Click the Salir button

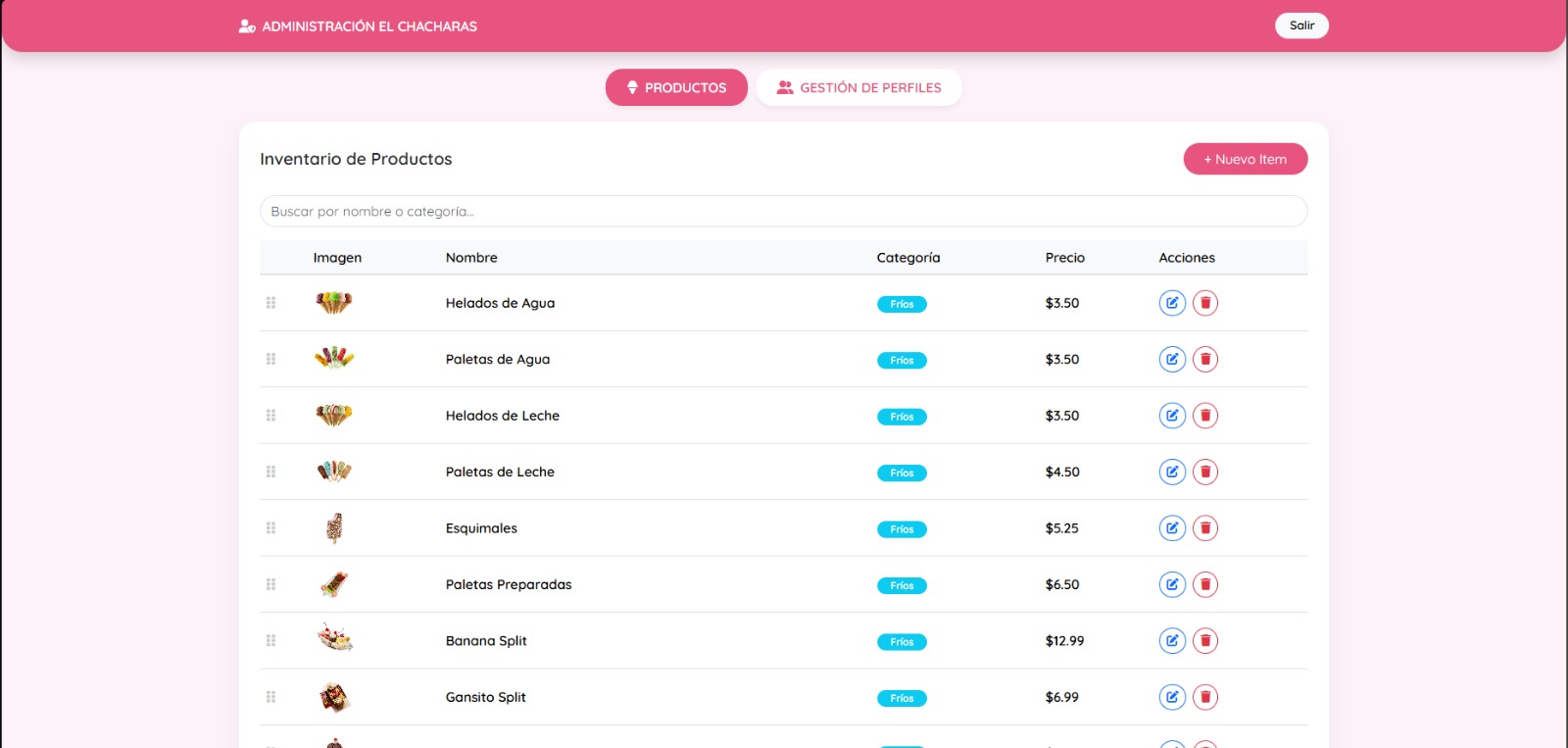click(x=1301, y=25)
